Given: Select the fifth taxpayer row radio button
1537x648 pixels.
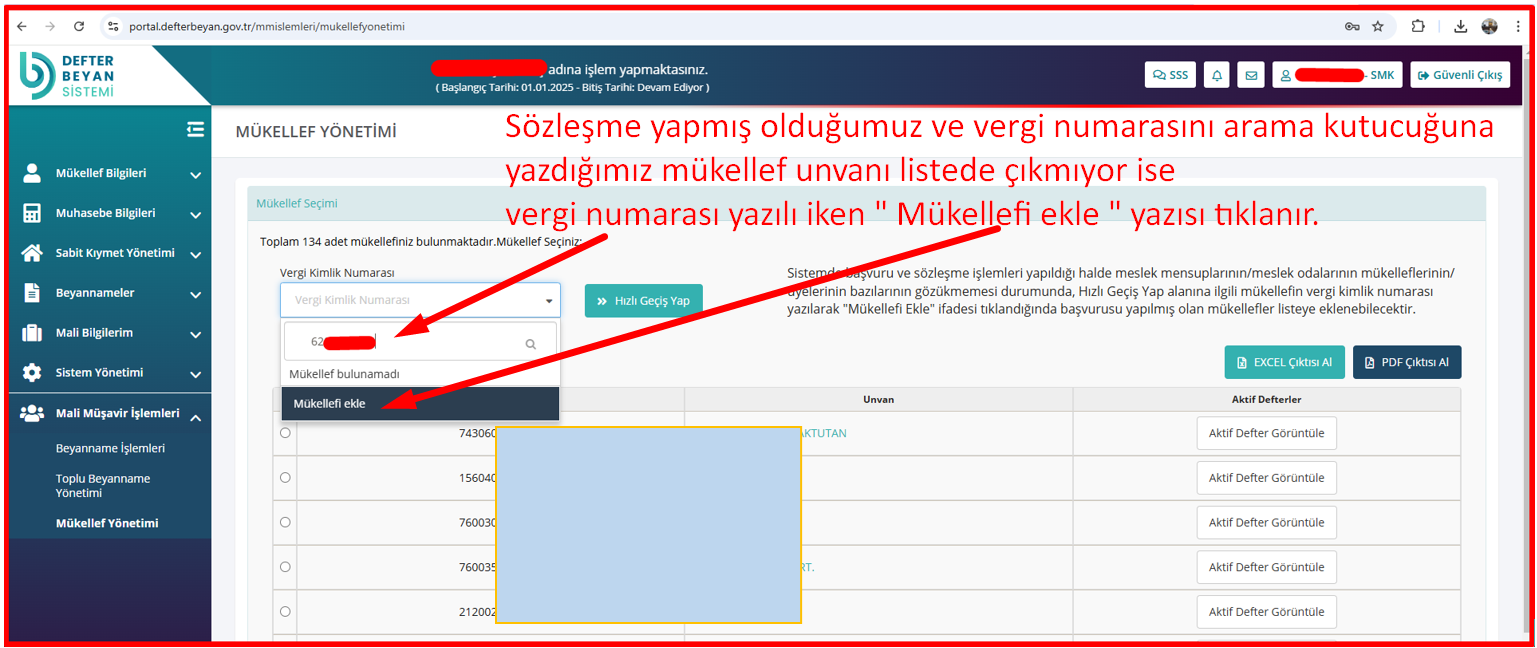Looking at the screenshot, I should click(x=285, y=611).
